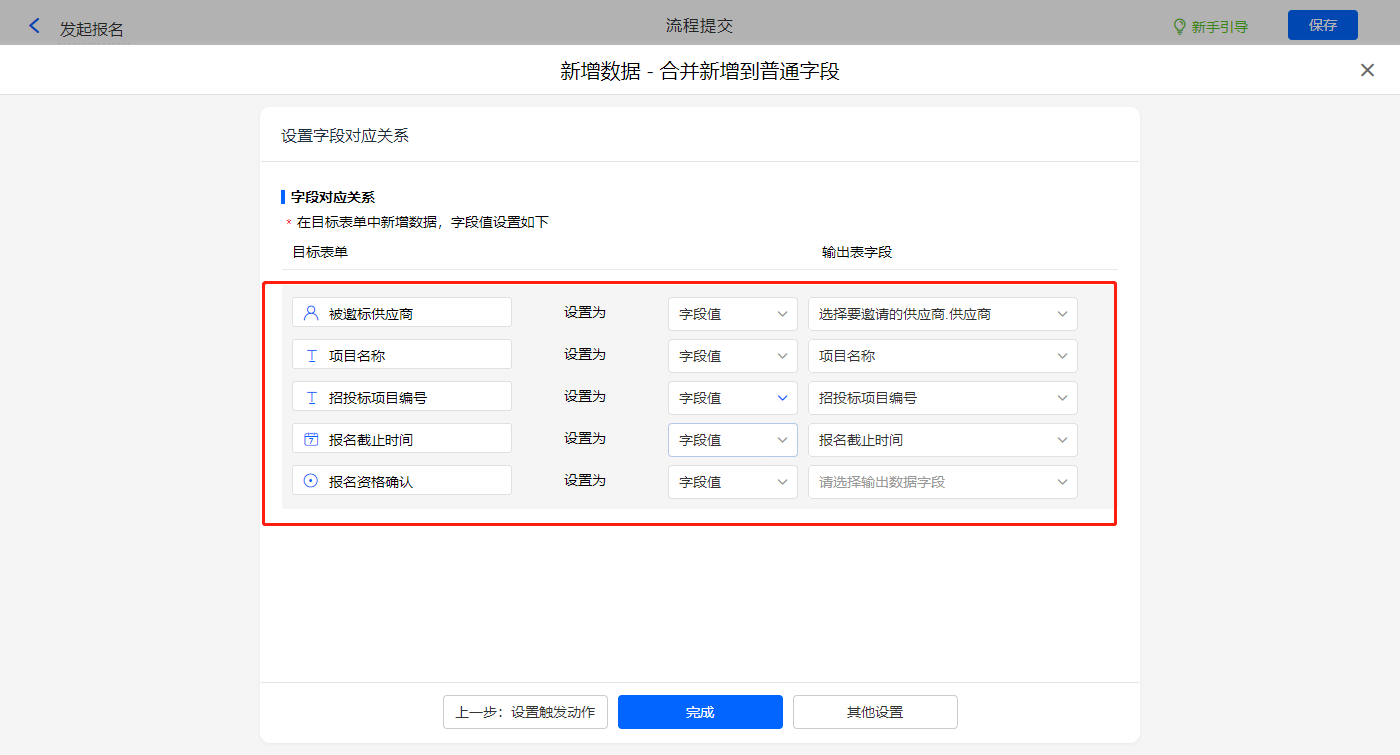This screenshot has width=1400, height=755.
Task: Click text icon in 招投标项目编号 field
Action: pos(311,397)
